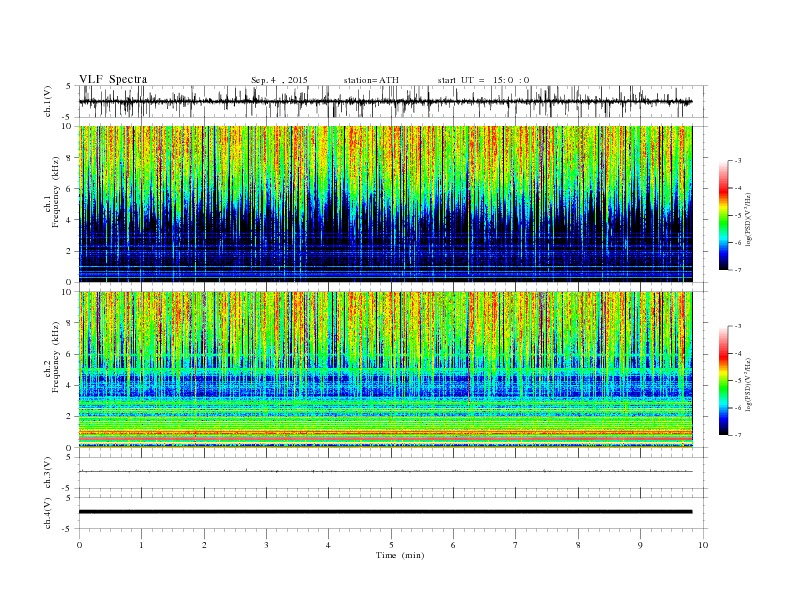Viewport: 792px width, 612px height.
Task: Click the "-4" tick on lower colorbar
Action: pyautogui.click(x=737, y=353)
